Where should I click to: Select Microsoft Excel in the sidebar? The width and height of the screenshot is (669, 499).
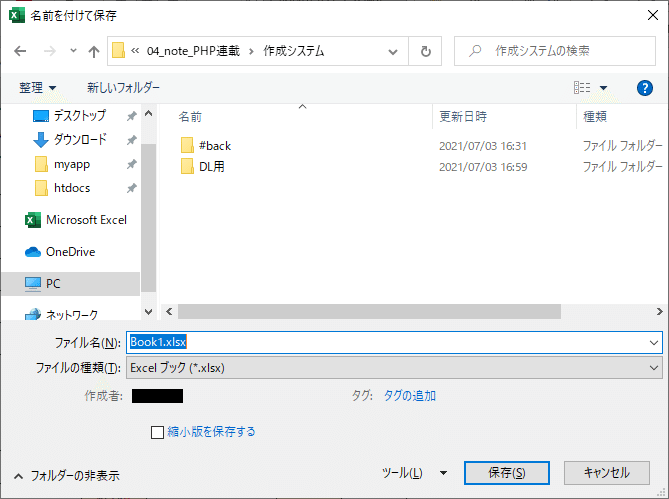(x=76, y=220)
